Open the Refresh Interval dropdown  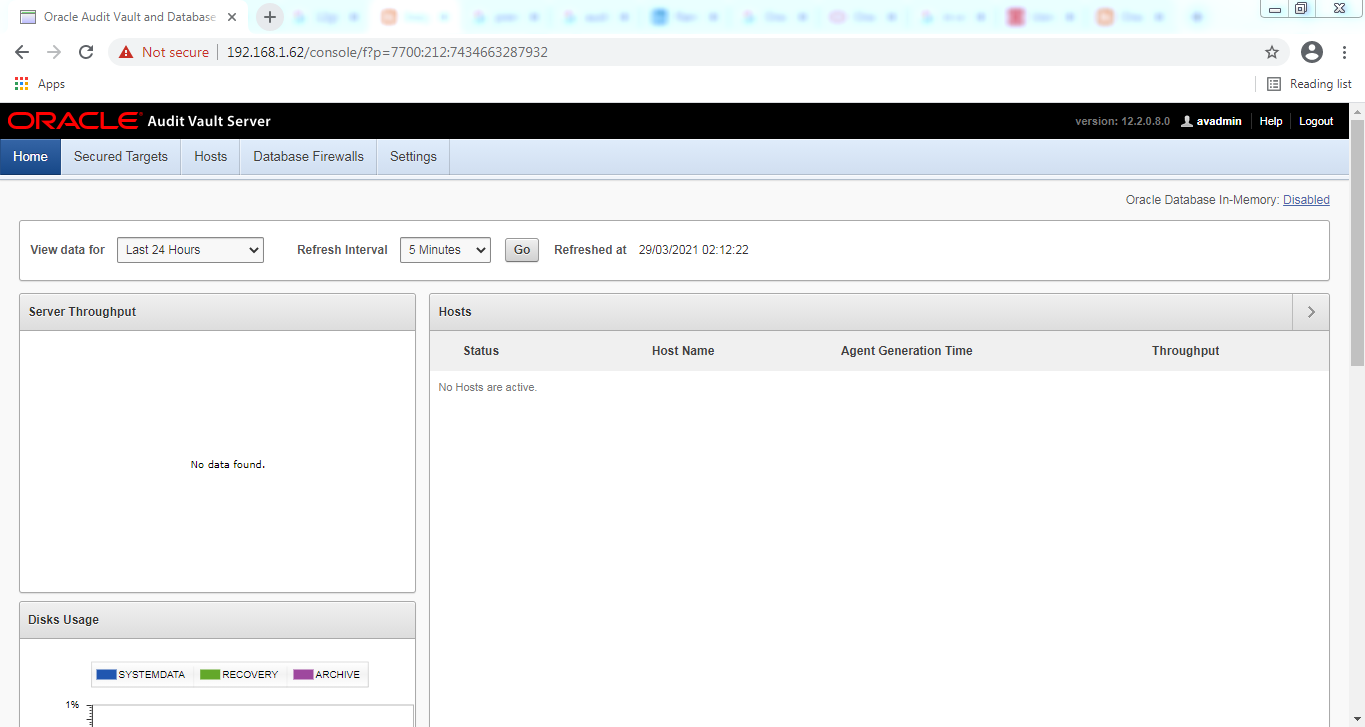(445, 250)
